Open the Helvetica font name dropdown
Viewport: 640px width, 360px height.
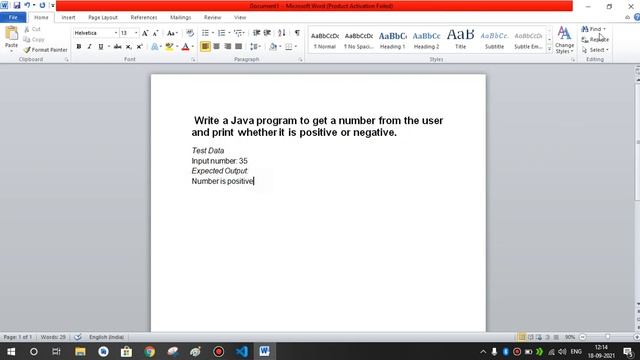[x=116, y=33]
